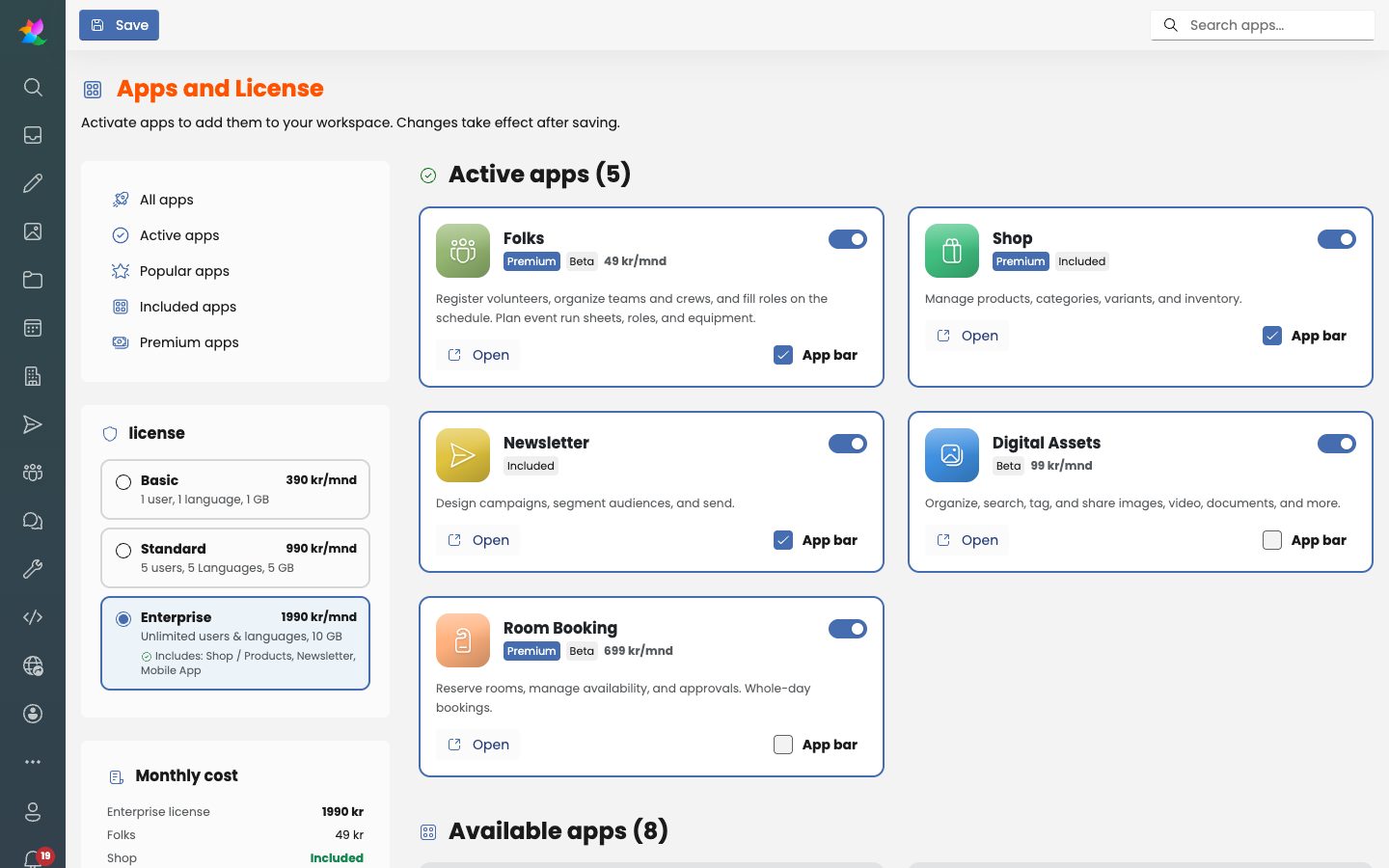Open the search icon in left sidebar
The image size is (1389, 868).
(x=33, y=87)
